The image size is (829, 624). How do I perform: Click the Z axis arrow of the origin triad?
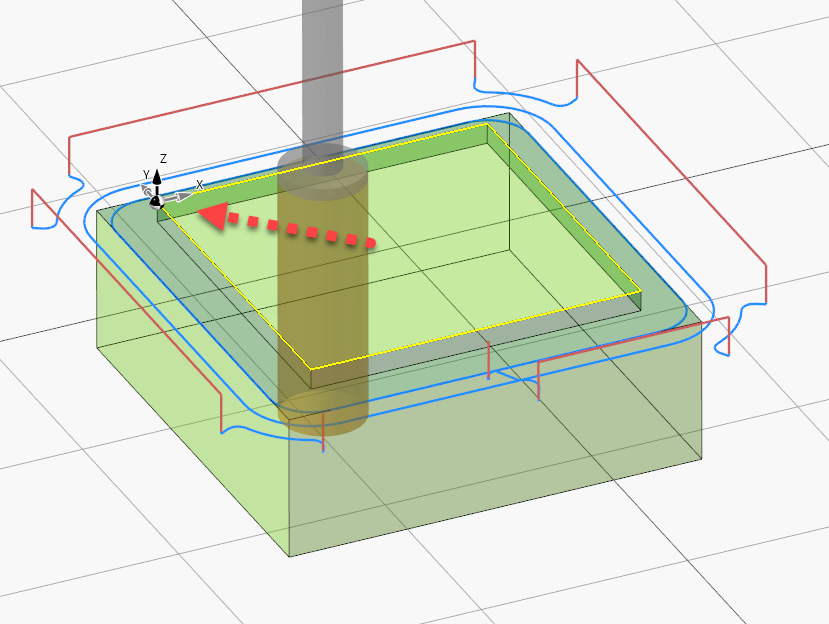tap(157, 178)
